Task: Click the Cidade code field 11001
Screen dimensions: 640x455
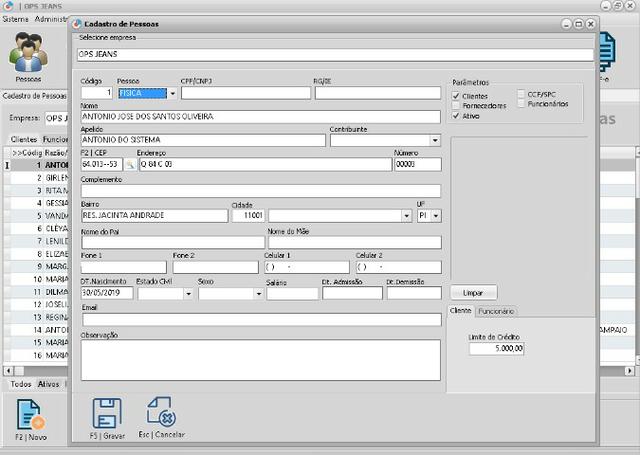Action: (248, 215)
